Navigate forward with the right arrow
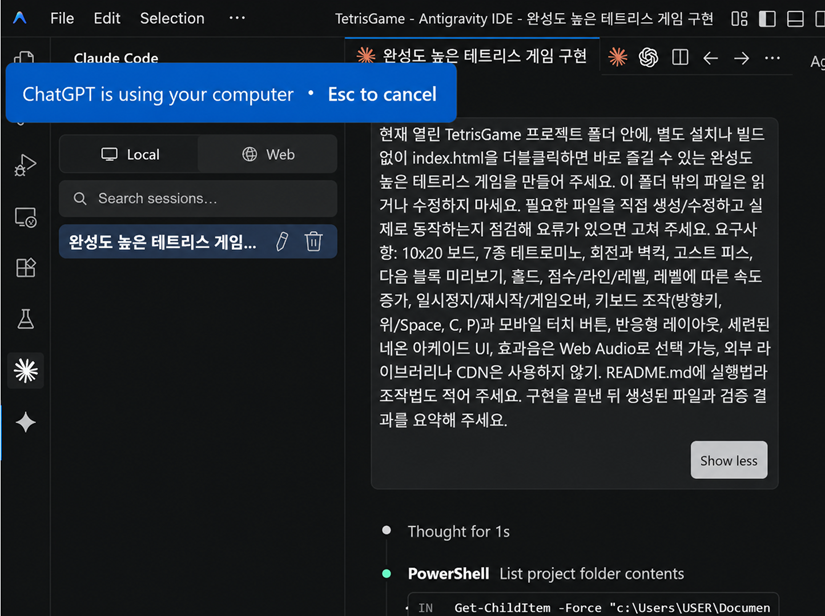The image size is (825, 616). click(x=741, y=58)
